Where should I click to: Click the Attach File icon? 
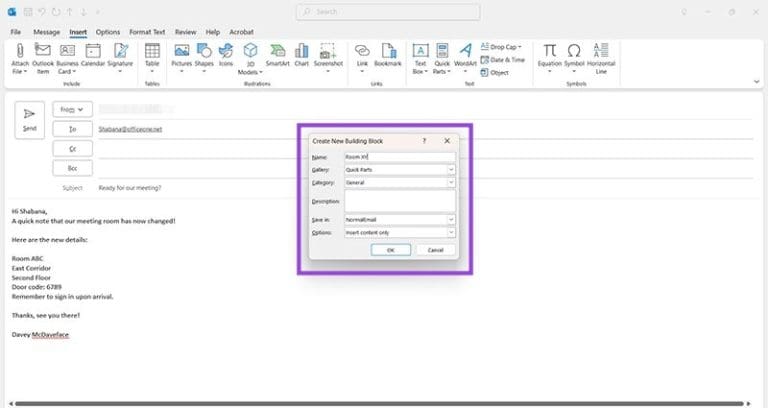tap(20, 56)
